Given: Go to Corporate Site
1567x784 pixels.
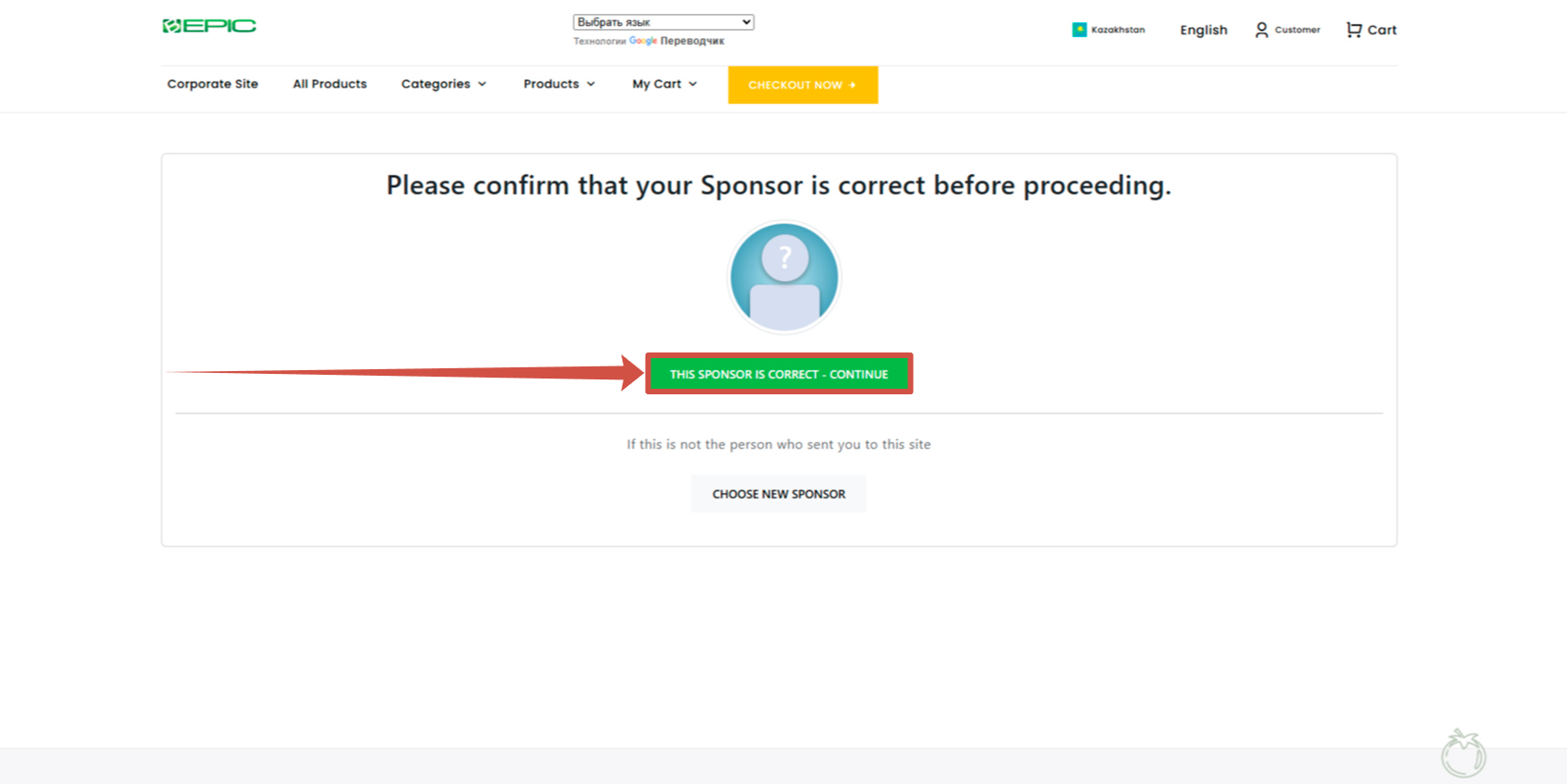Looking at the screenshot, I should (x=213, y=84).
